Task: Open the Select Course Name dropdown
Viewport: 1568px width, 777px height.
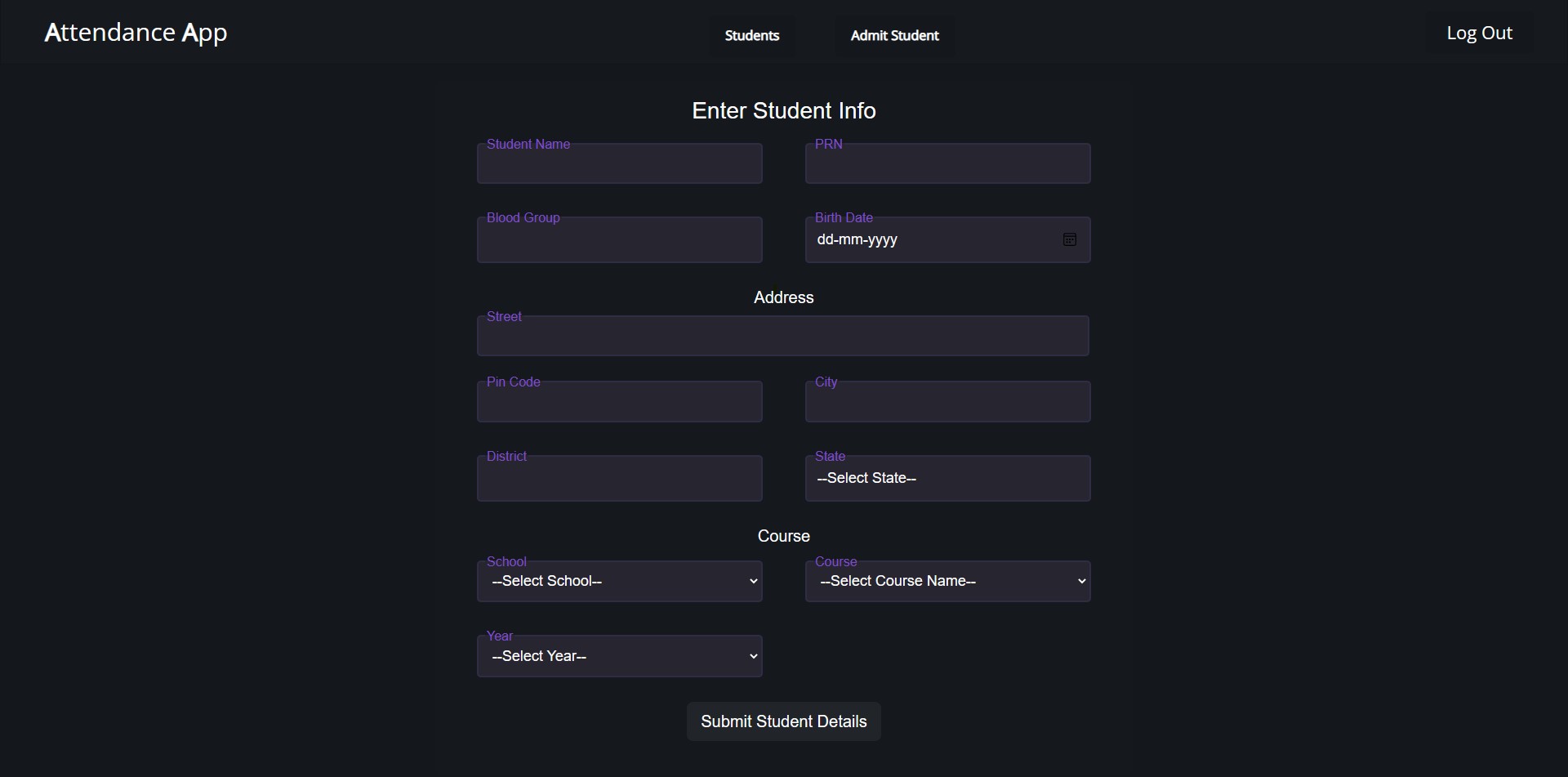Action: coord(947,581)
